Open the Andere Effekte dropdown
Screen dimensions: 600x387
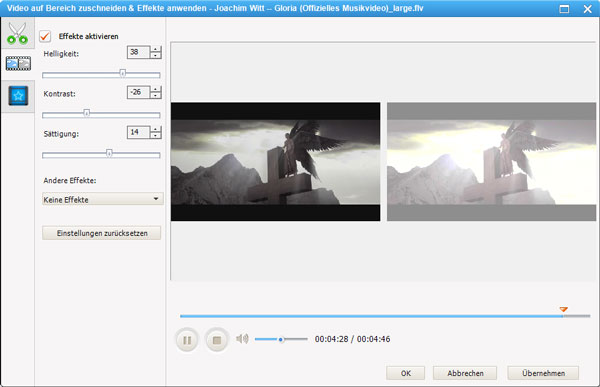click(103, 199)
